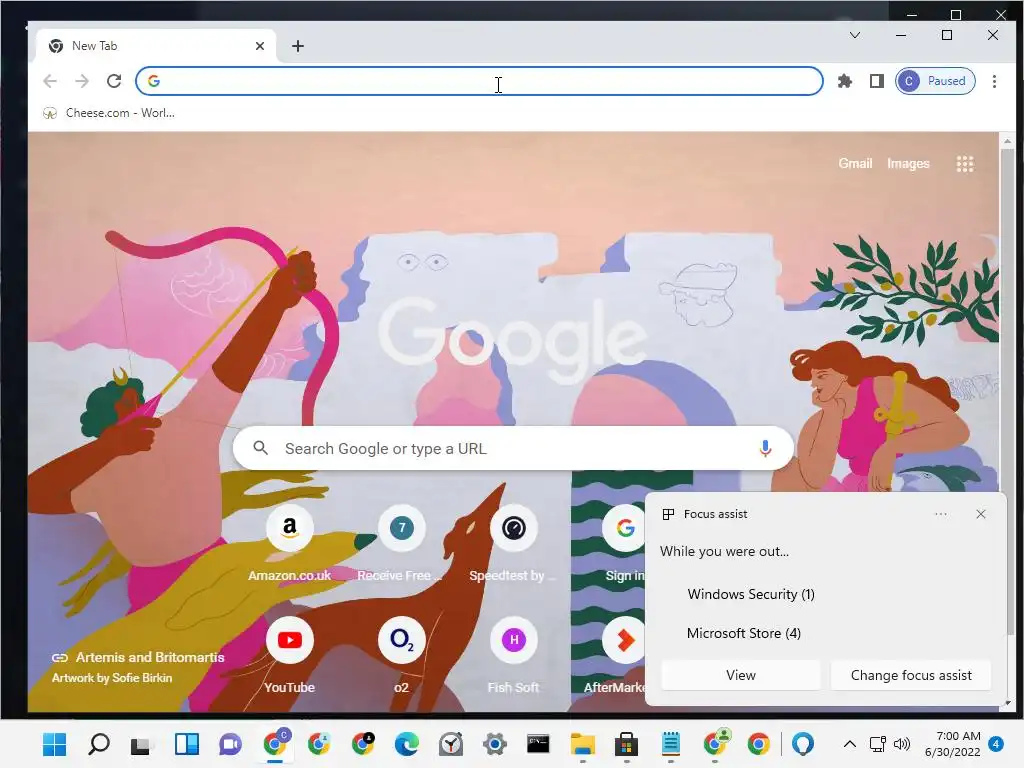This screenshot has width=1024, height=768.
Task: Click Windows Security (1) entry
Action: [x=751, y=594]
